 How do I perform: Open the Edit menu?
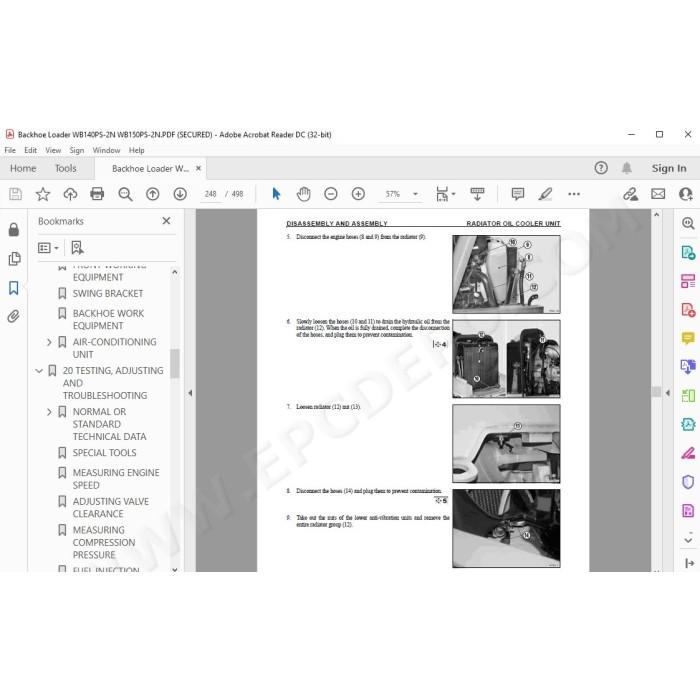click(x=30, y=150)
